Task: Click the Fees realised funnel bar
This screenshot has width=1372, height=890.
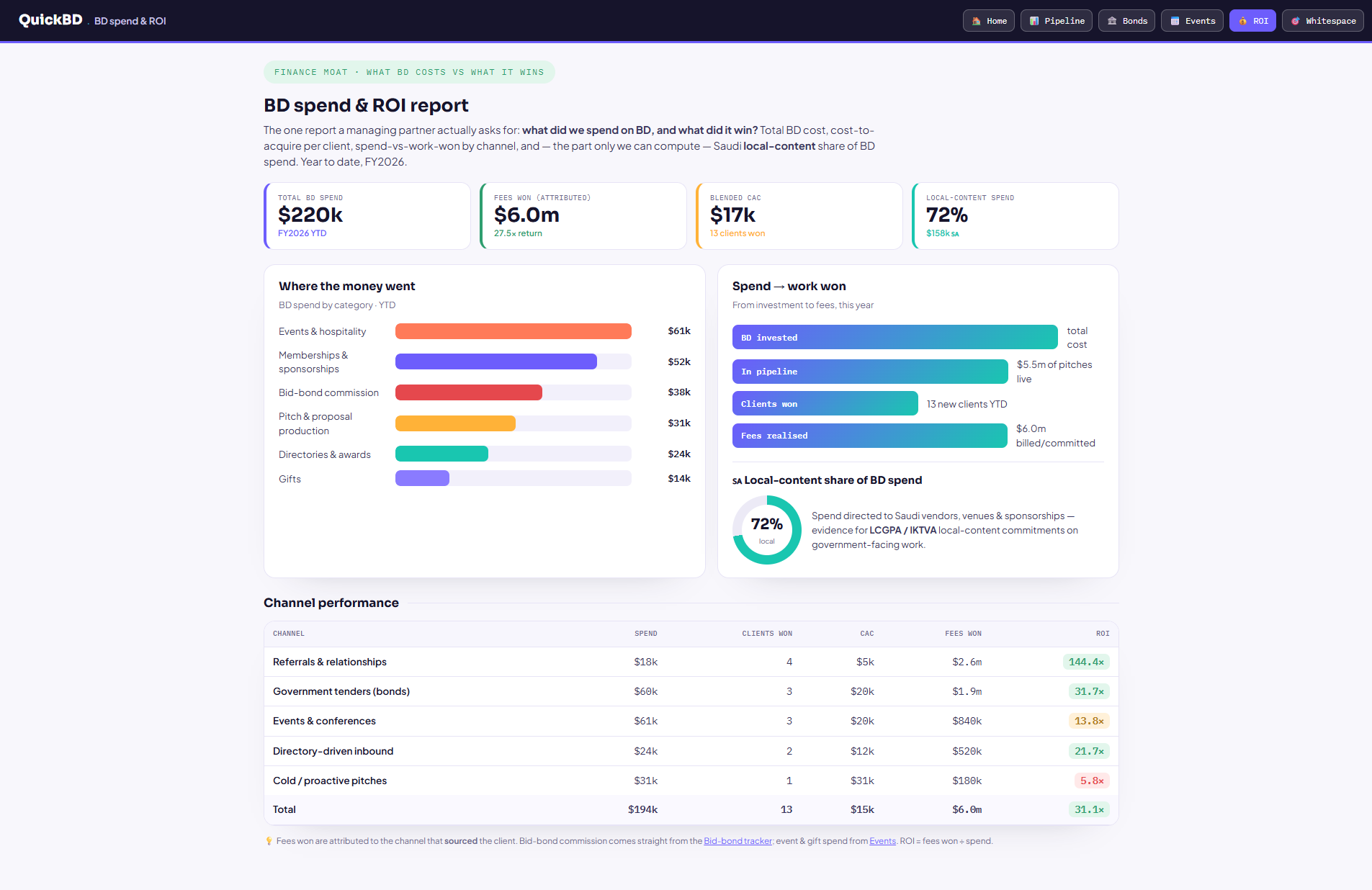Action: (x=870, y=436)
